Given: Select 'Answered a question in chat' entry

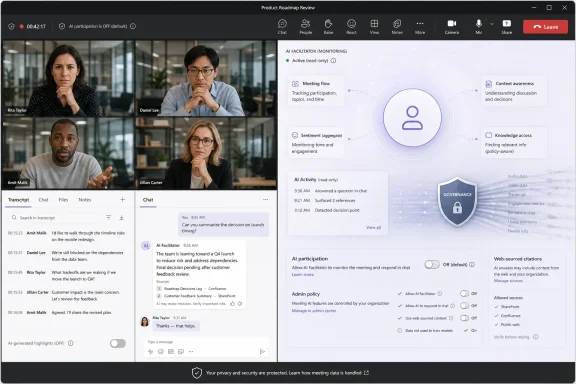Looking at the screenshot, I should (x=331, y=191).
